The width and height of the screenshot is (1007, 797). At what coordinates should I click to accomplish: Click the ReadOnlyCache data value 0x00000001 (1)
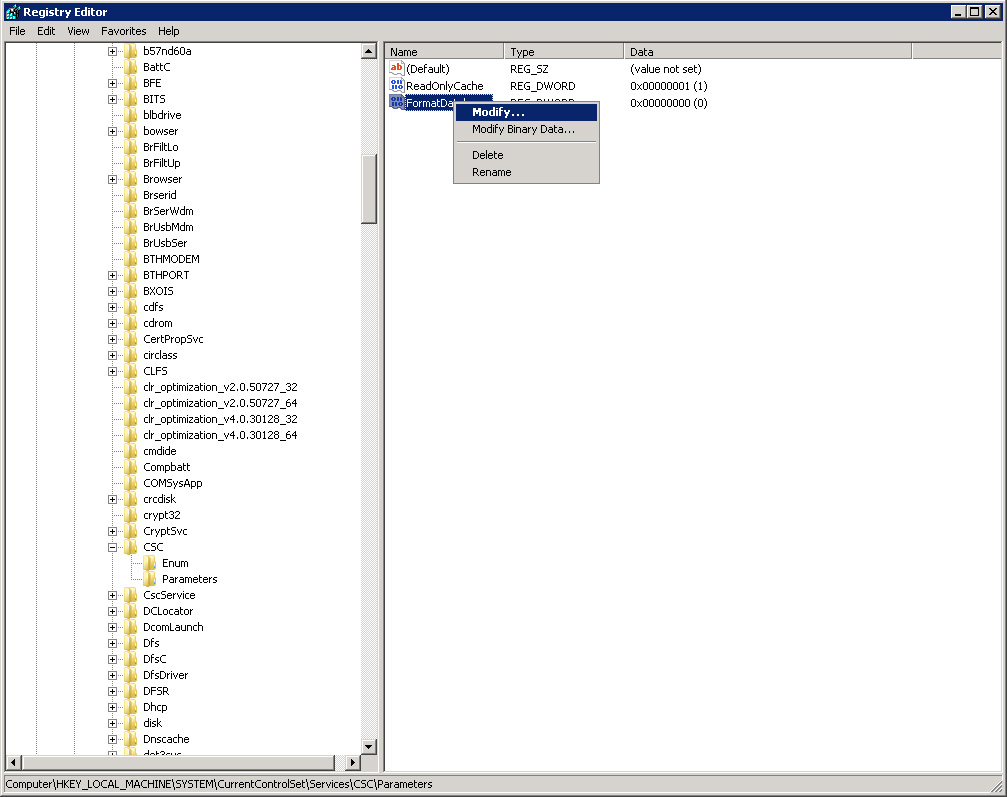[669, 85]
